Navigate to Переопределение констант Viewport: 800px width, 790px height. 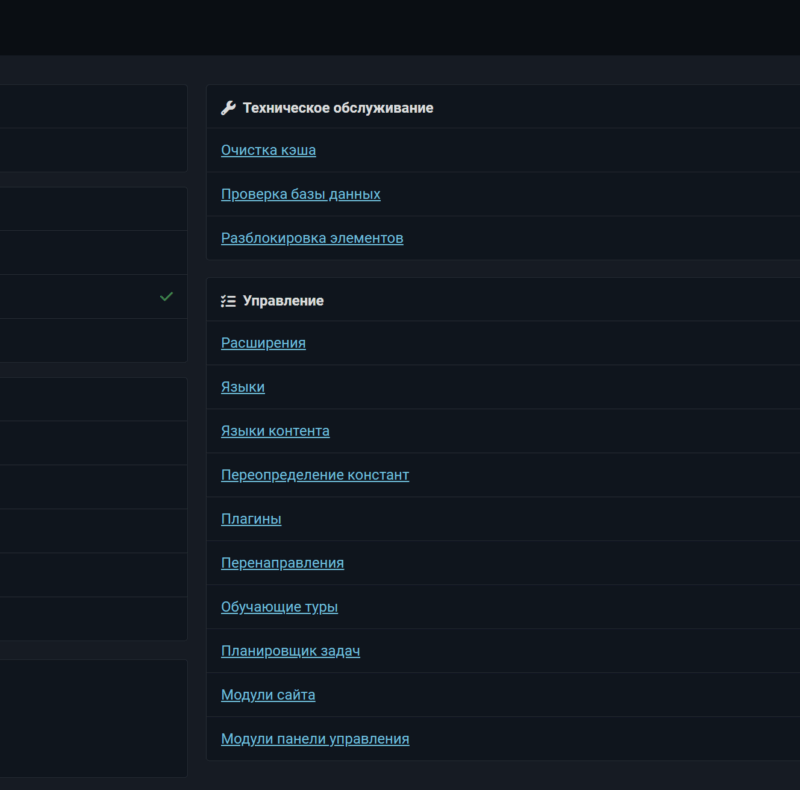click(x=315, y=475)
